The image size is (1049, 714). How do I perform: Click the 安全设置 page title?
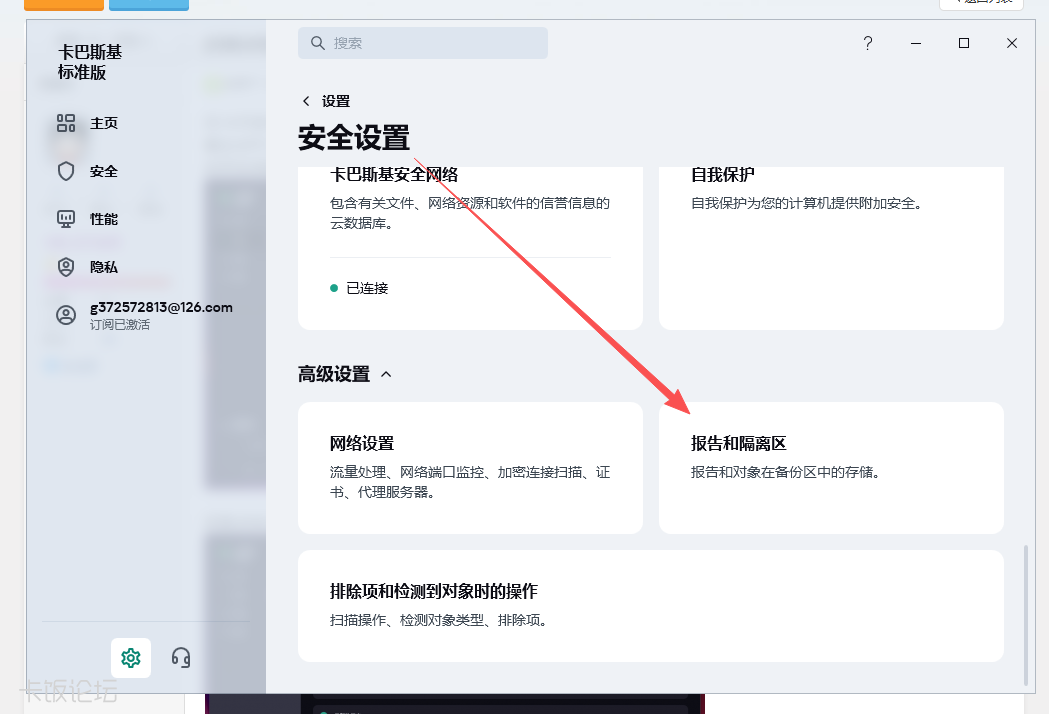pos(354,138)
